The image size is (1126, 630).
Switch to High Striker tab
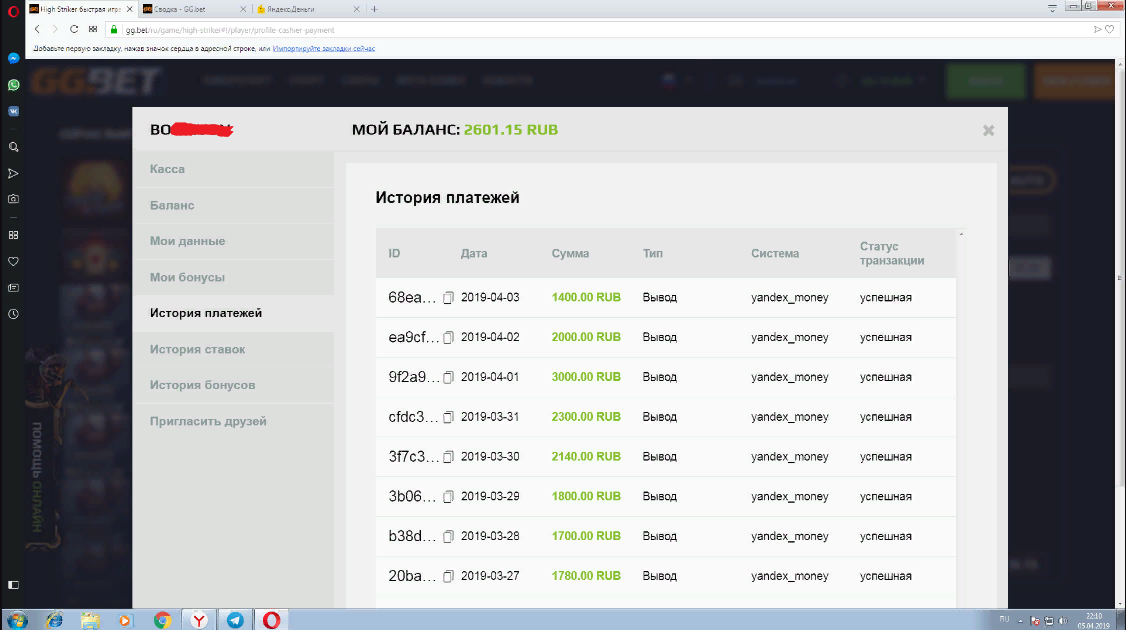click(81, 9)
